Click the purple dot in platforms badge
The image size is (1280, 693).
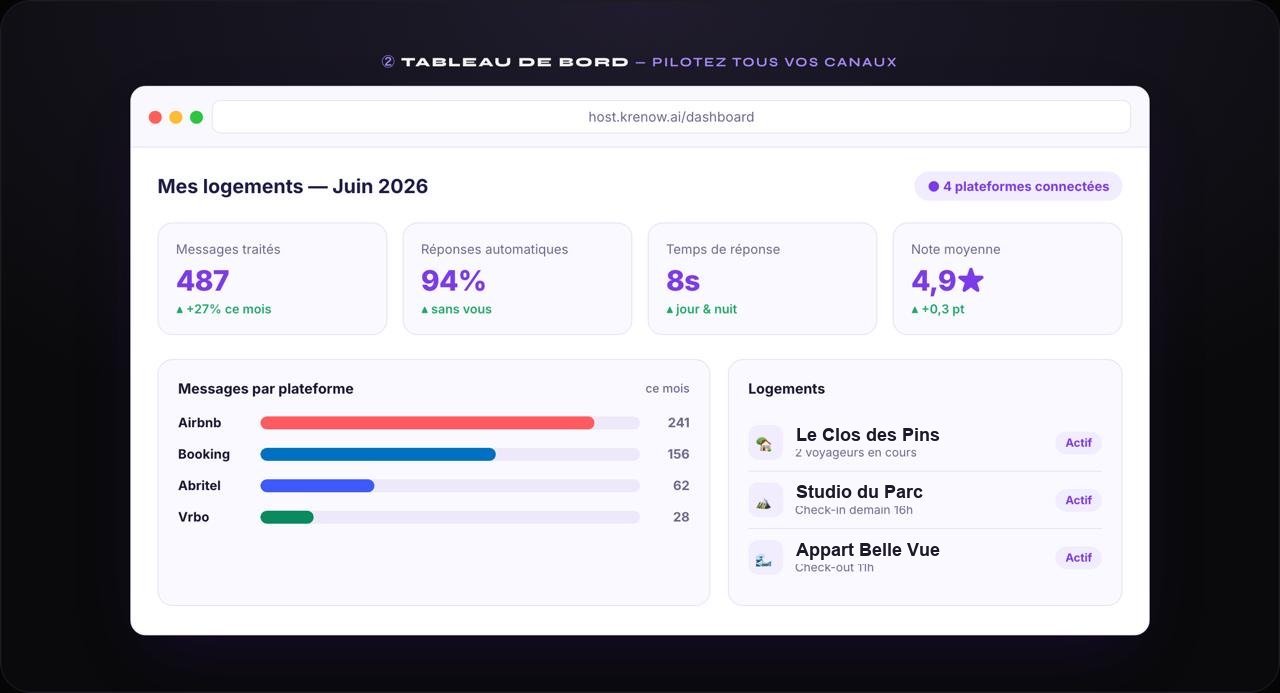pyautogui.click(x=933, y=186)
